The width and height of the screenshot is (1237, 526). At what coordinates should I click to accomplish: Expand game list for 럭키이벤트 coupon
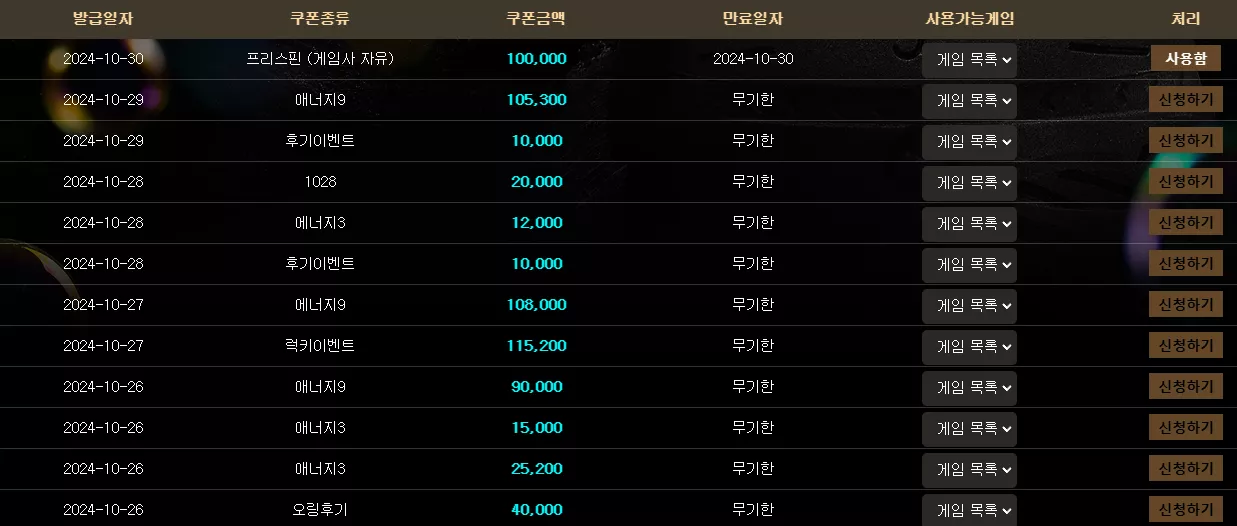[969, 346]
